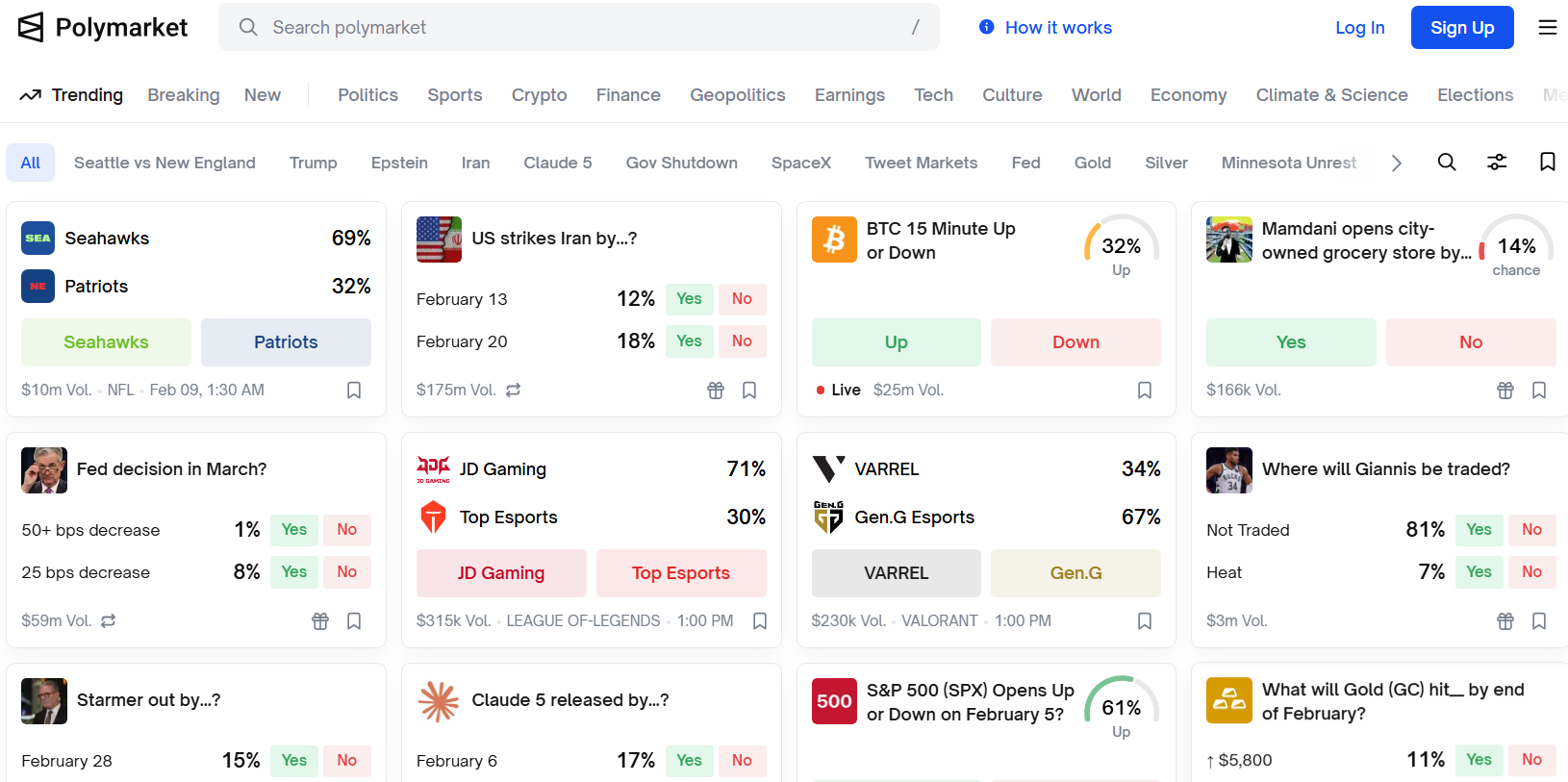Bookmark the BTC 15 Minute market
The width and height of the screenshot is (1568, 782).
(1145, 391)
